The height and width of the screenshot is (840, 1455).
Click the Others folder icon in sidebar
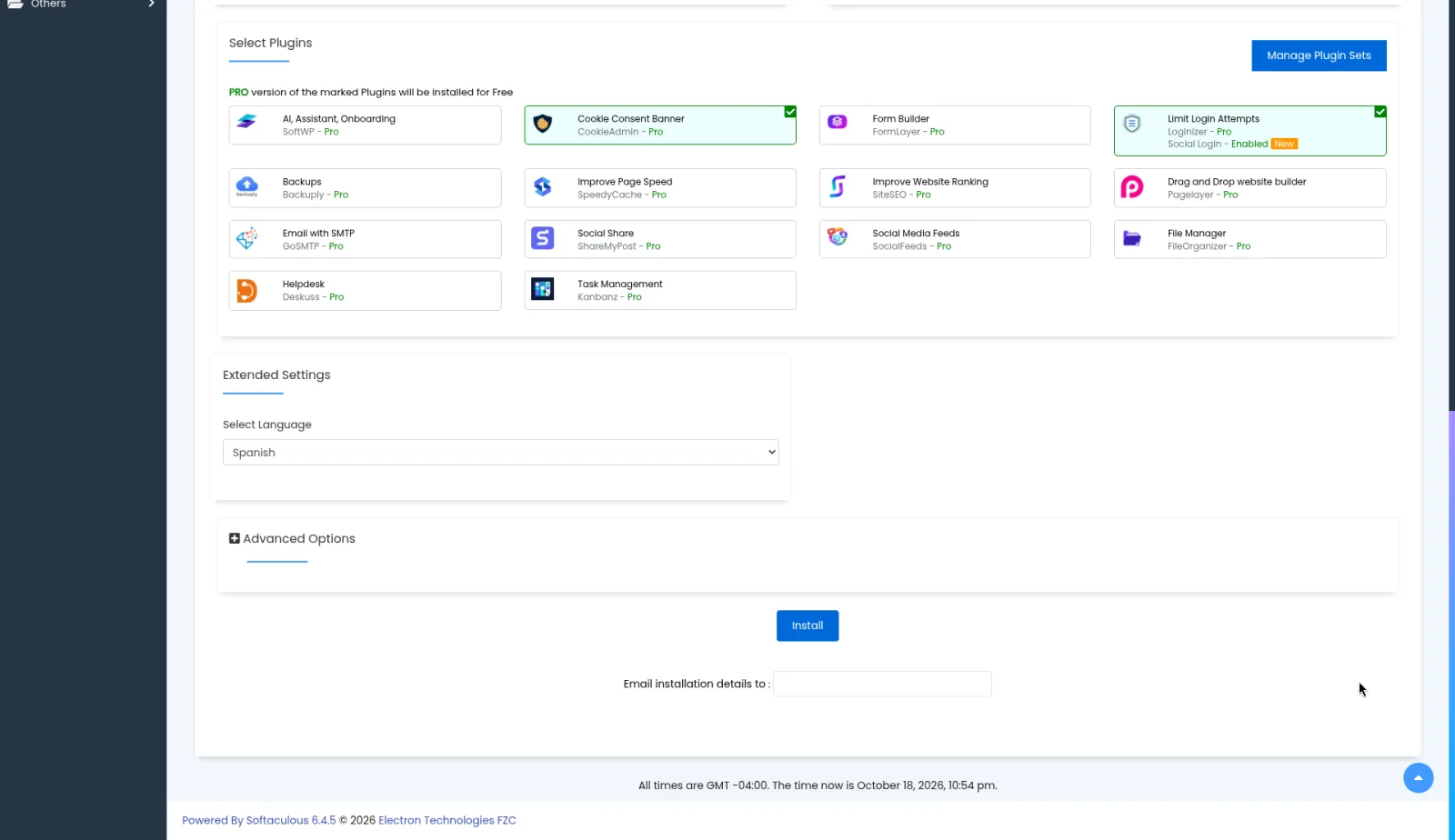point(15,4)
